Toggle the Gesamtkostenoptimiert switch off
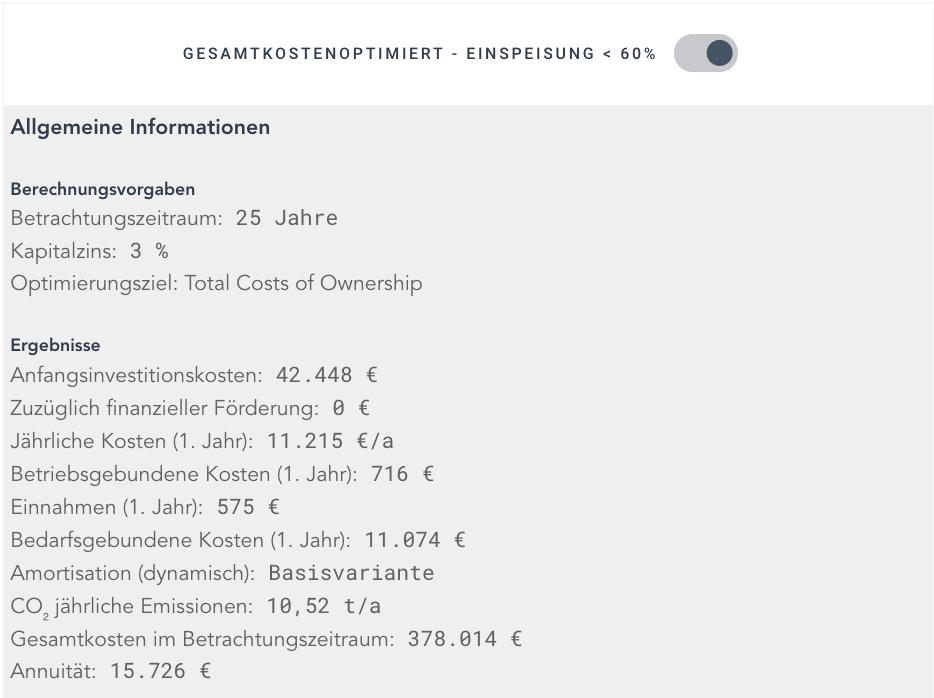The image size is (934, 698). [x=706, y=53]
